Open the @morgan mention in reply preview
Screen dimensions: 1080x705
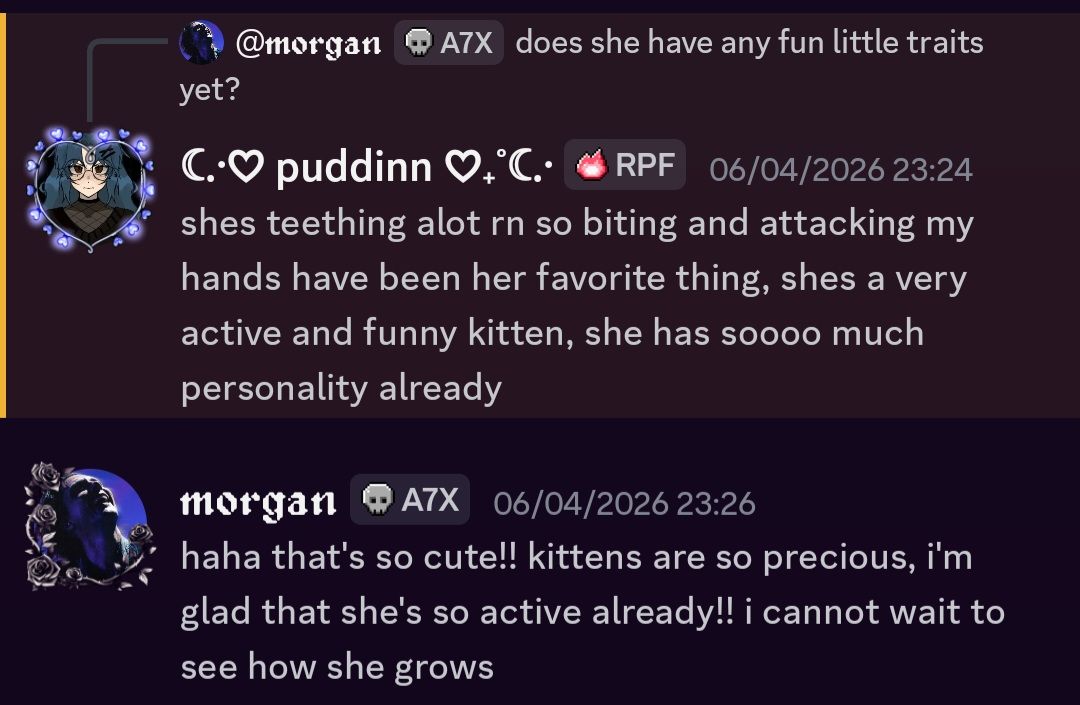click(308, 43)
